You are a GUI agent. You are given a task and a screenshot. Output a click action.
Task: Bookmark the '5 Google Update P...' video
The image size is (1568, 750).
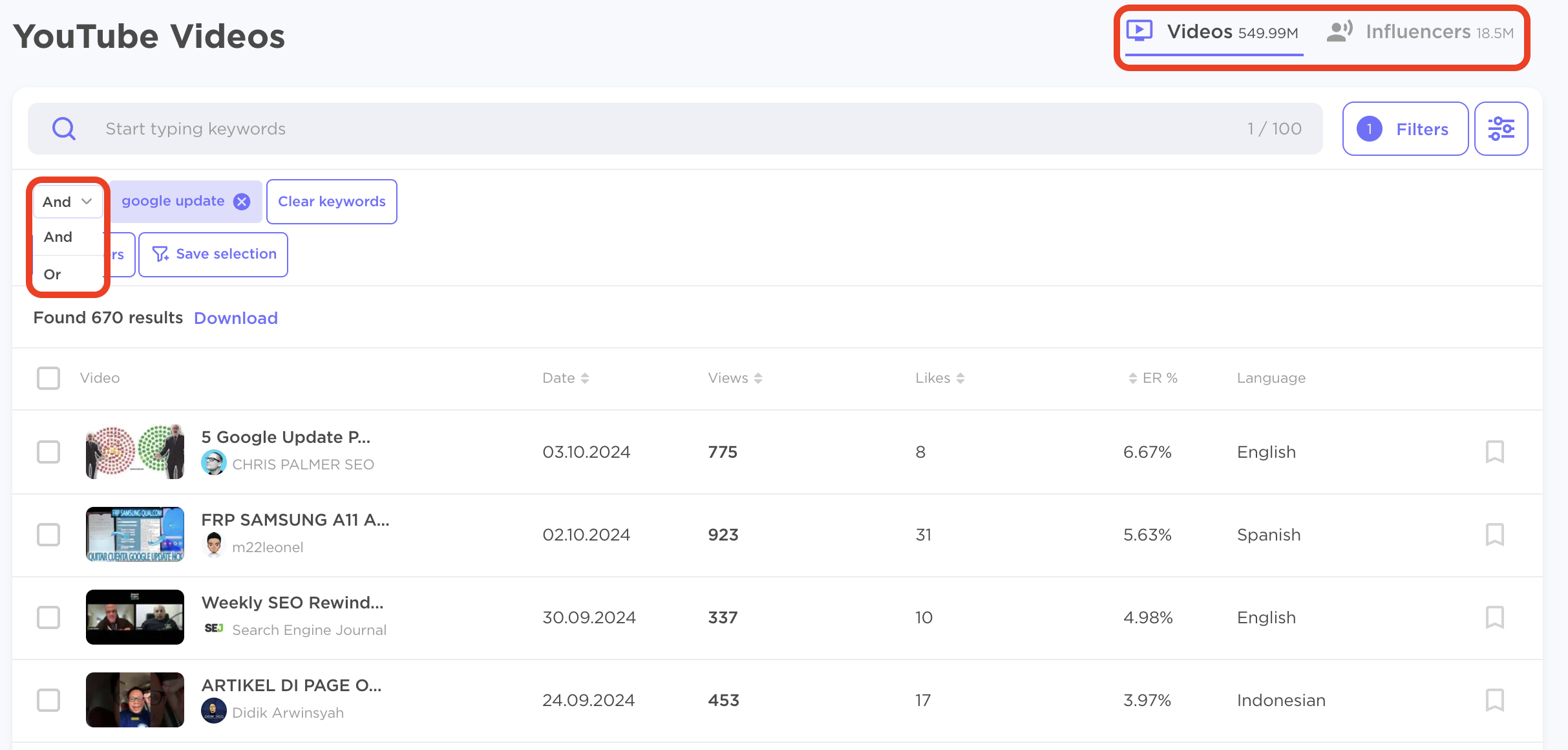point(1495,451)
